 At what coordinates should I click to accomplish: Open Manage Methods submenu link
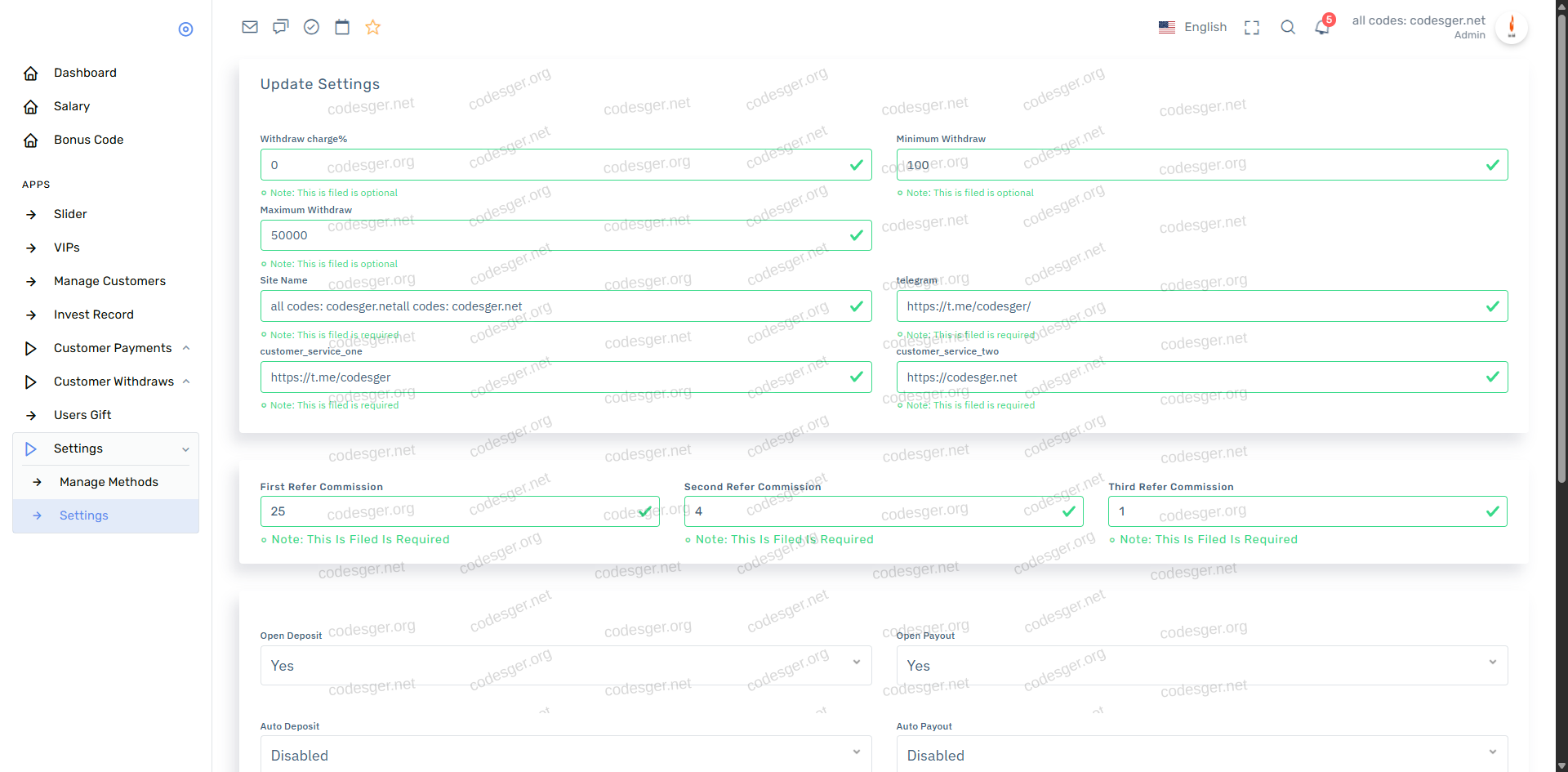point(109,482)
